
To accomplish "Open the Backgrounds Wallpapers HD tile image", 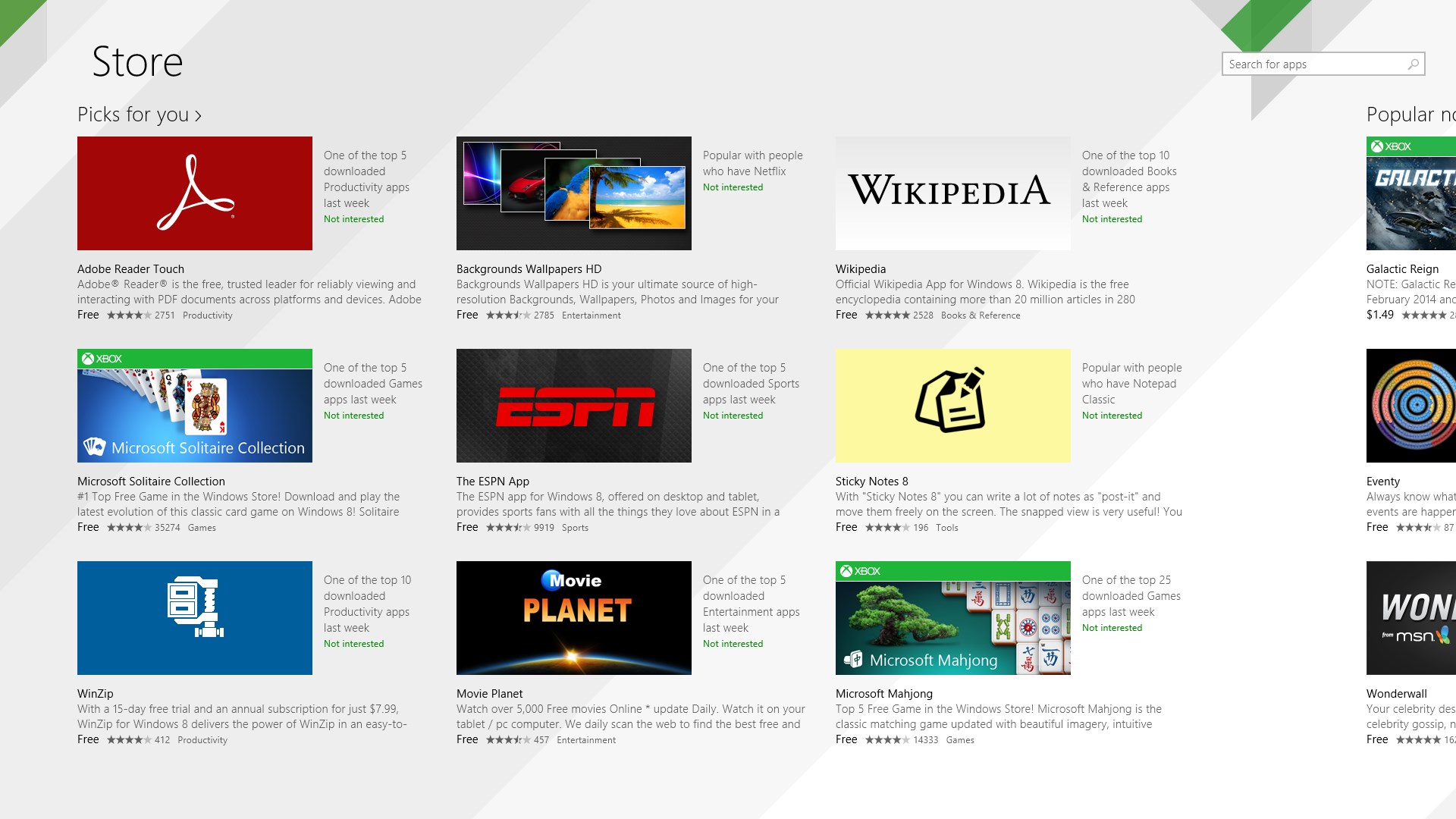I will click(x=574, y=193).
